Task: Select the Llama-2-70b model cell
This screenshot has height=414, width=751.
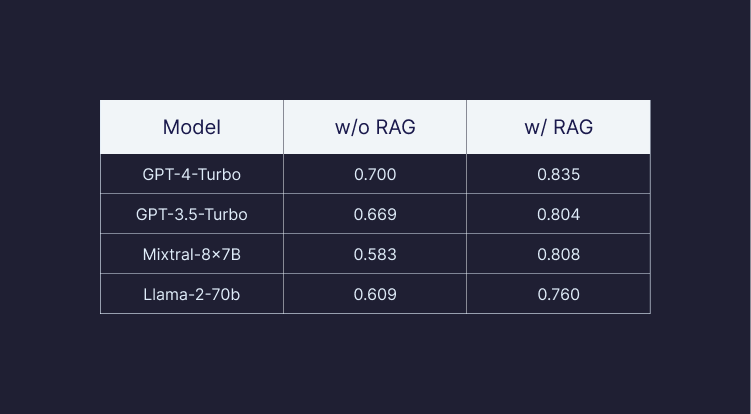Action: pyautogui.click(x=191, y=294)
